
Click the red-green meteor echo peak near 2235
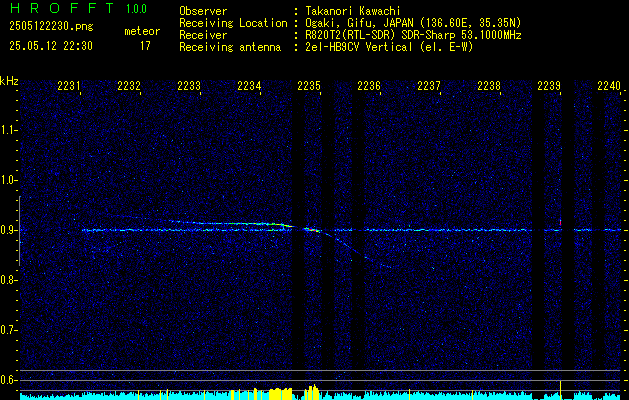click(312, 229)
